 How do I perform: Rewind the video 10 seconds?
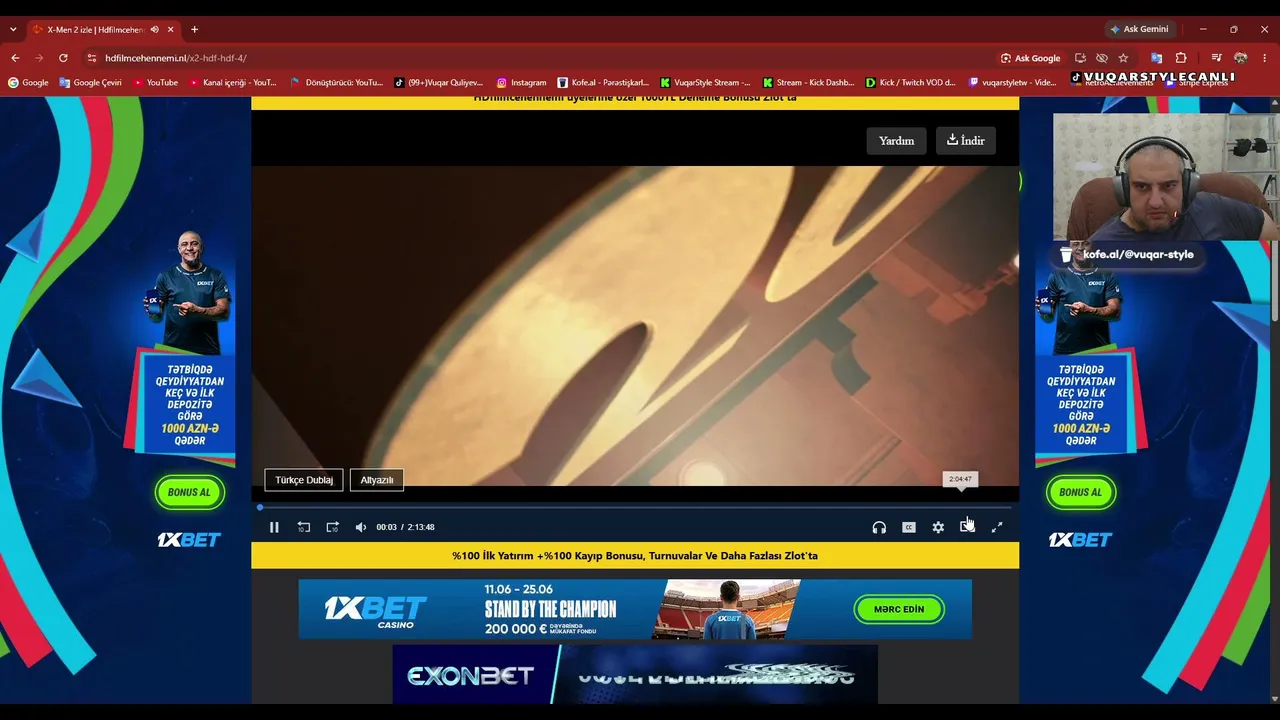304,527
